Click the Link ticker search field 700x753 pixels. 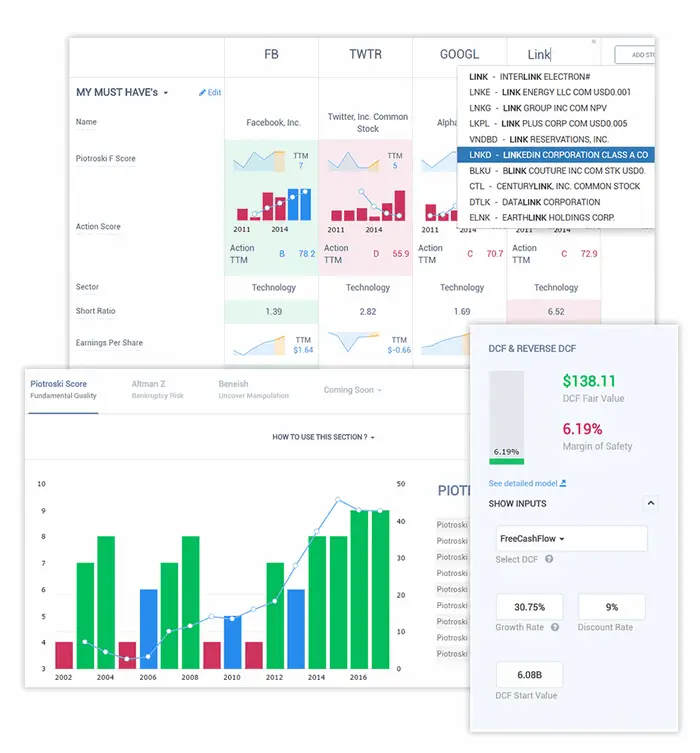(x=552, y=55)
